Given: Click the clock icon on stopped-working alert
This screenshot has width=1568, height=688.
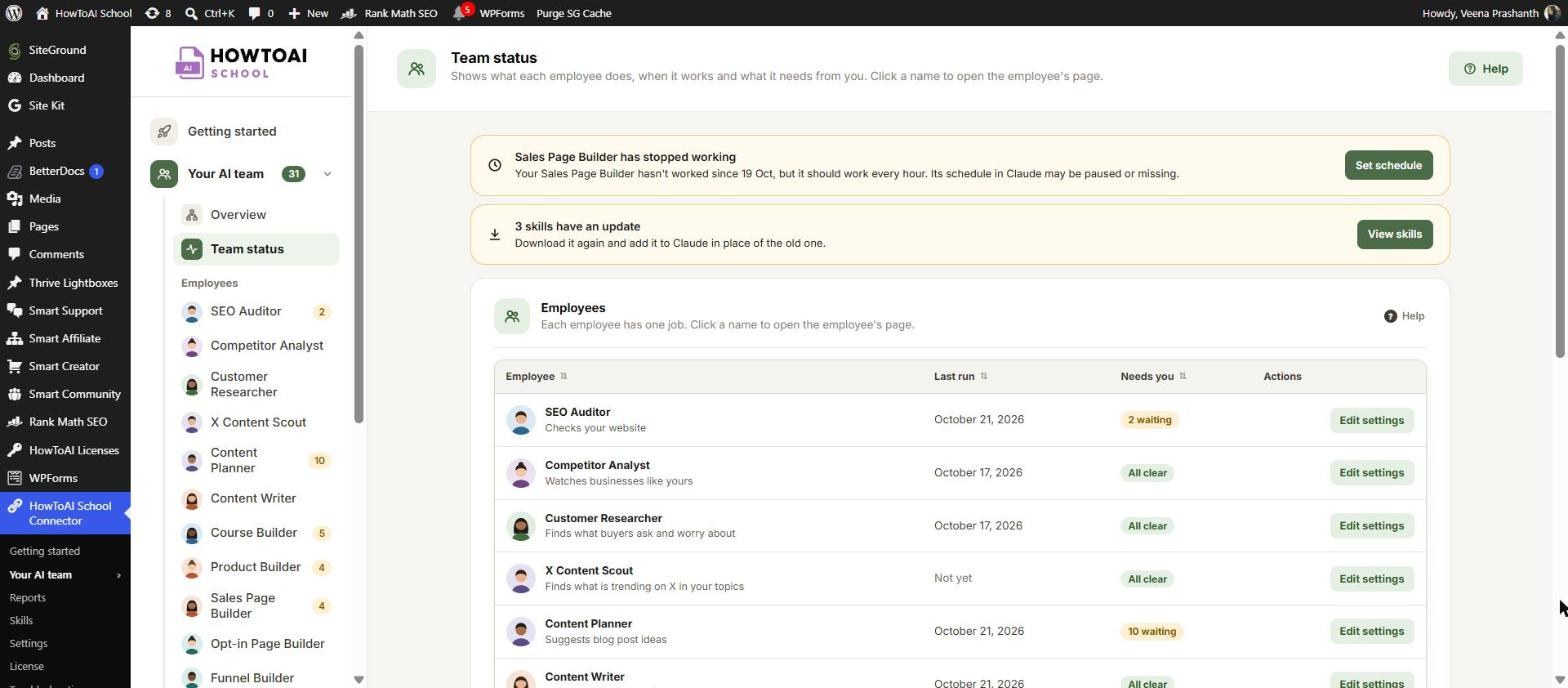Looking at the screenshot, I should click(x=494, y=165).
